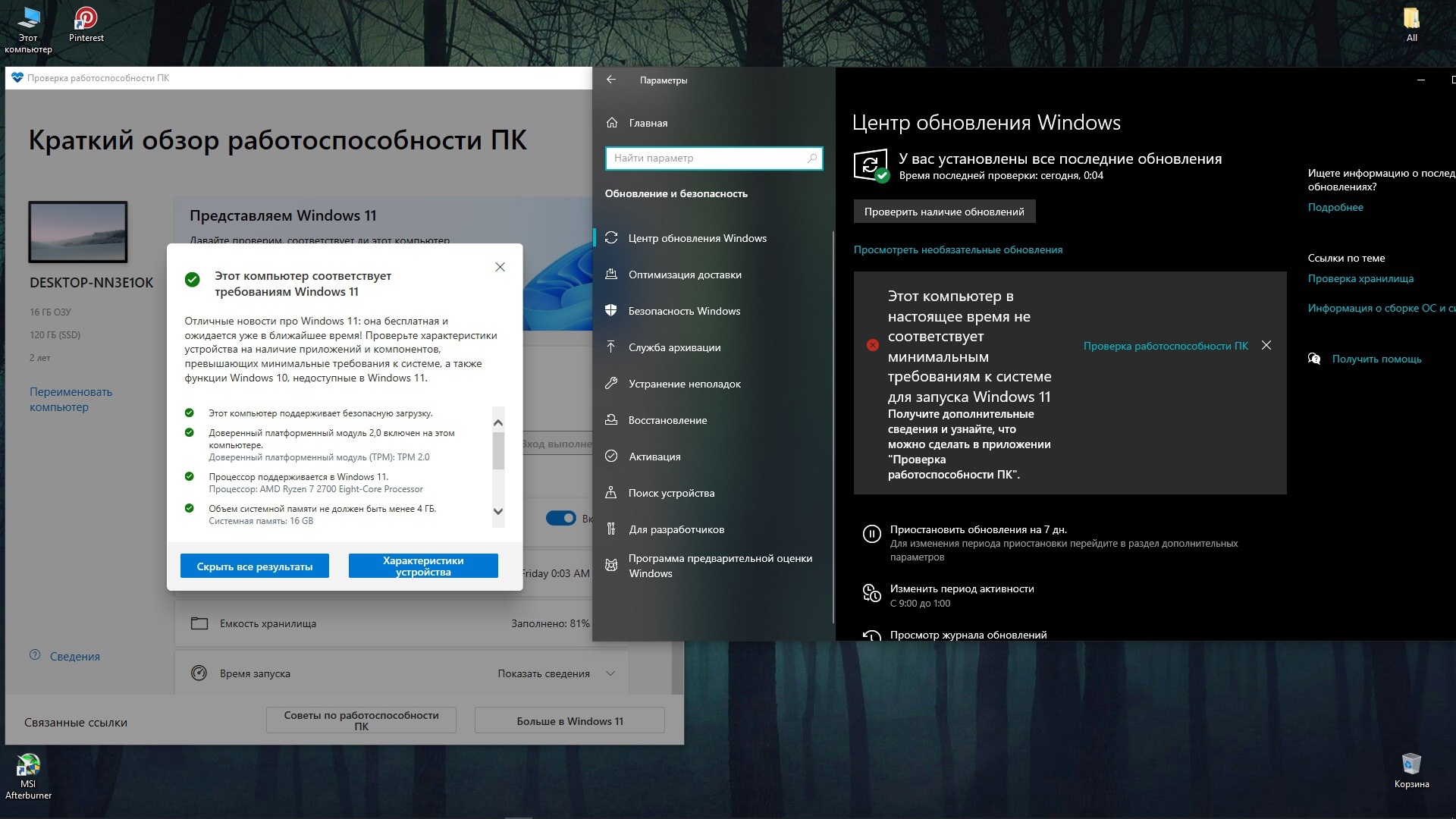Click 'Проверить наличие обновлений' button
The width and height of the screenshot is (1456, 819).
(944, 212)
